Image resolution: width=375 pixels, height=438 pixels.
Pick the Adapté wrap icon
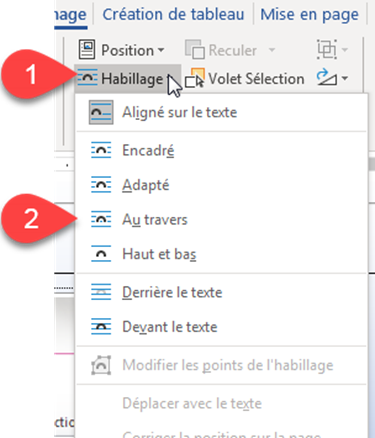click(101, 185)
